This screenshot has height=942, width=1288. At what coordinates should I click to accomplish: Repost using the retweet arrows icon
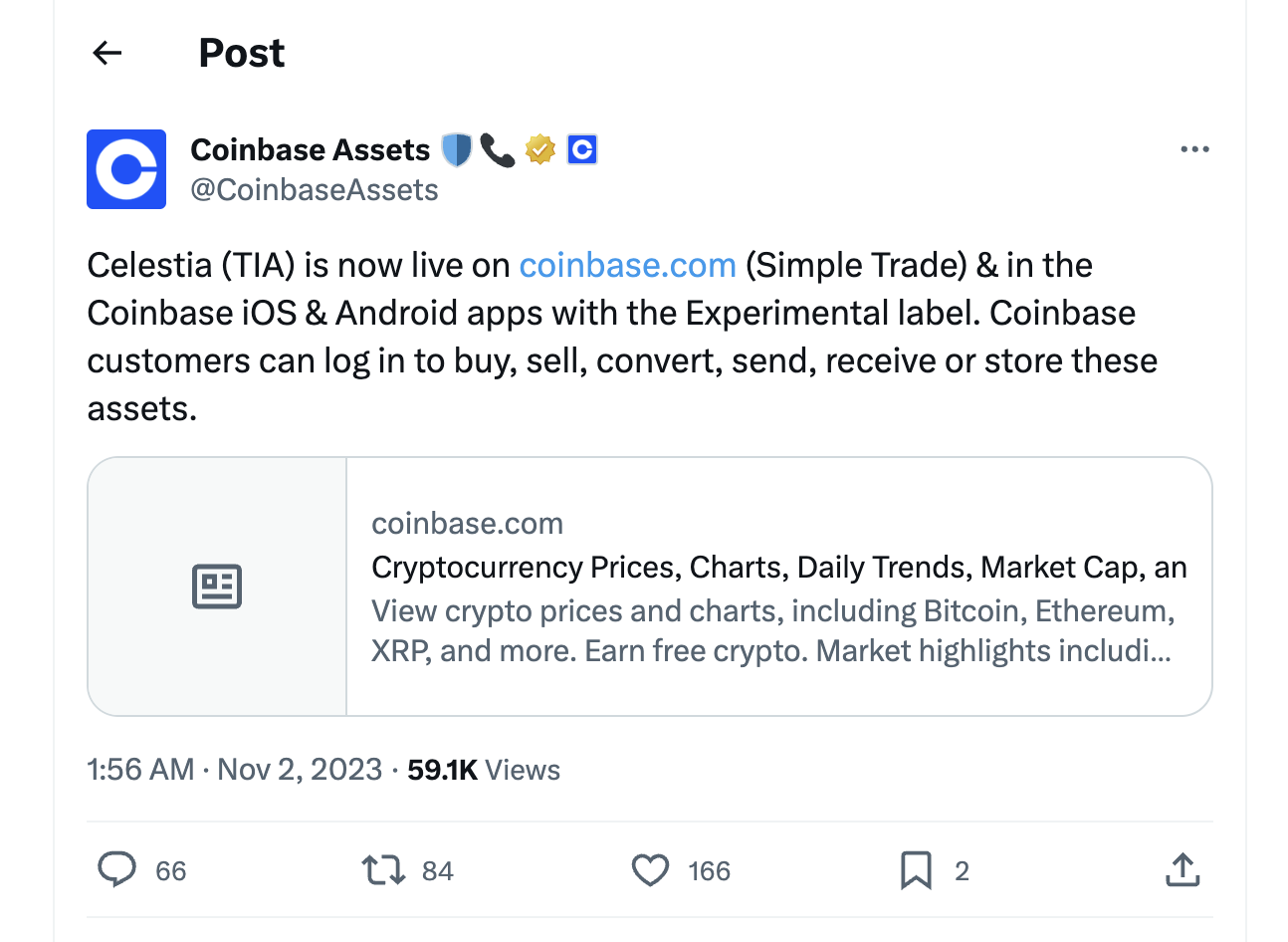coord(383,870)
